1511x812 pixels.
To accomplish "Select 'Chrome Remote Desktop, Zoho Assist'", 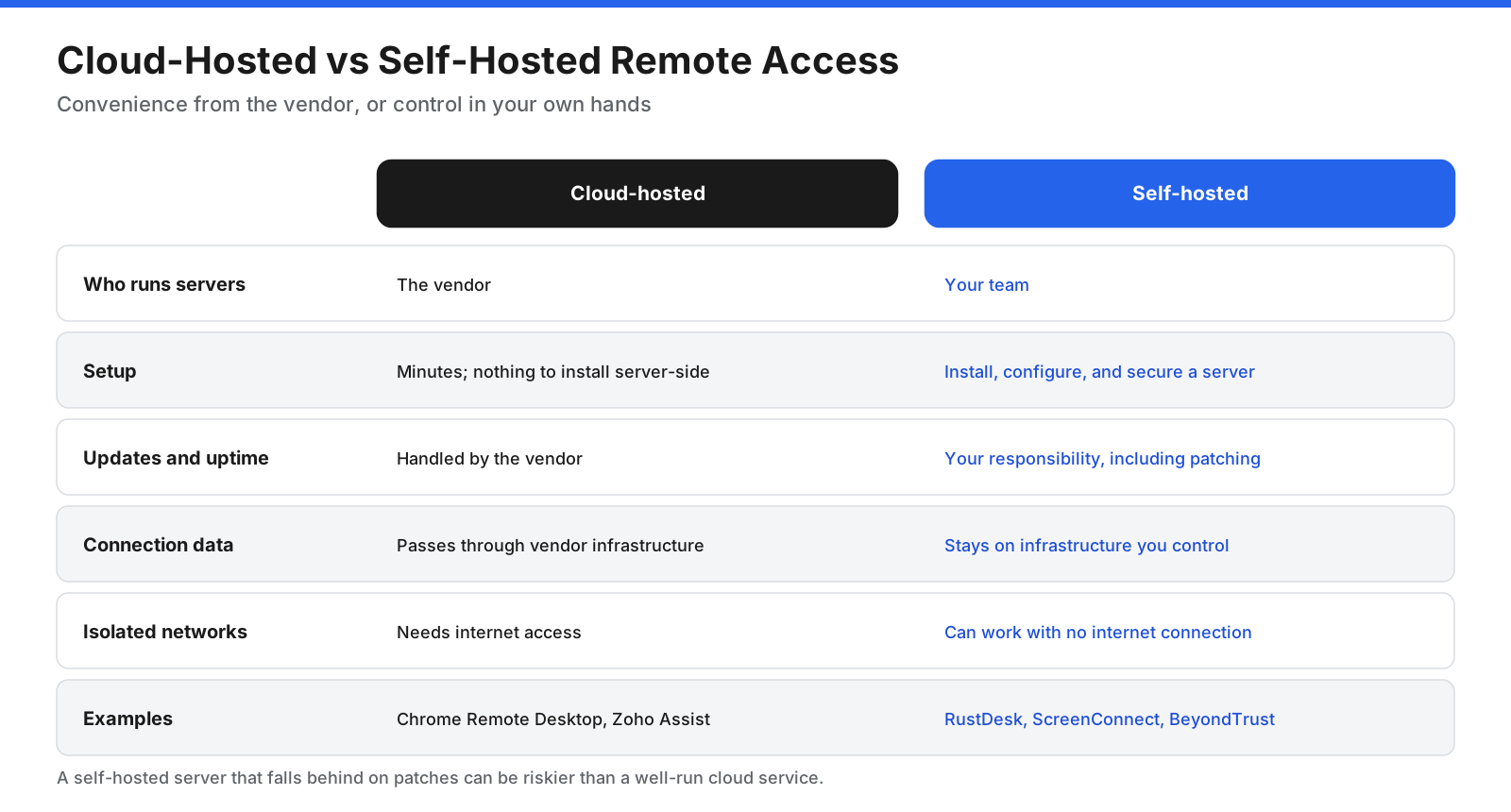I will [x=553, y=719].
